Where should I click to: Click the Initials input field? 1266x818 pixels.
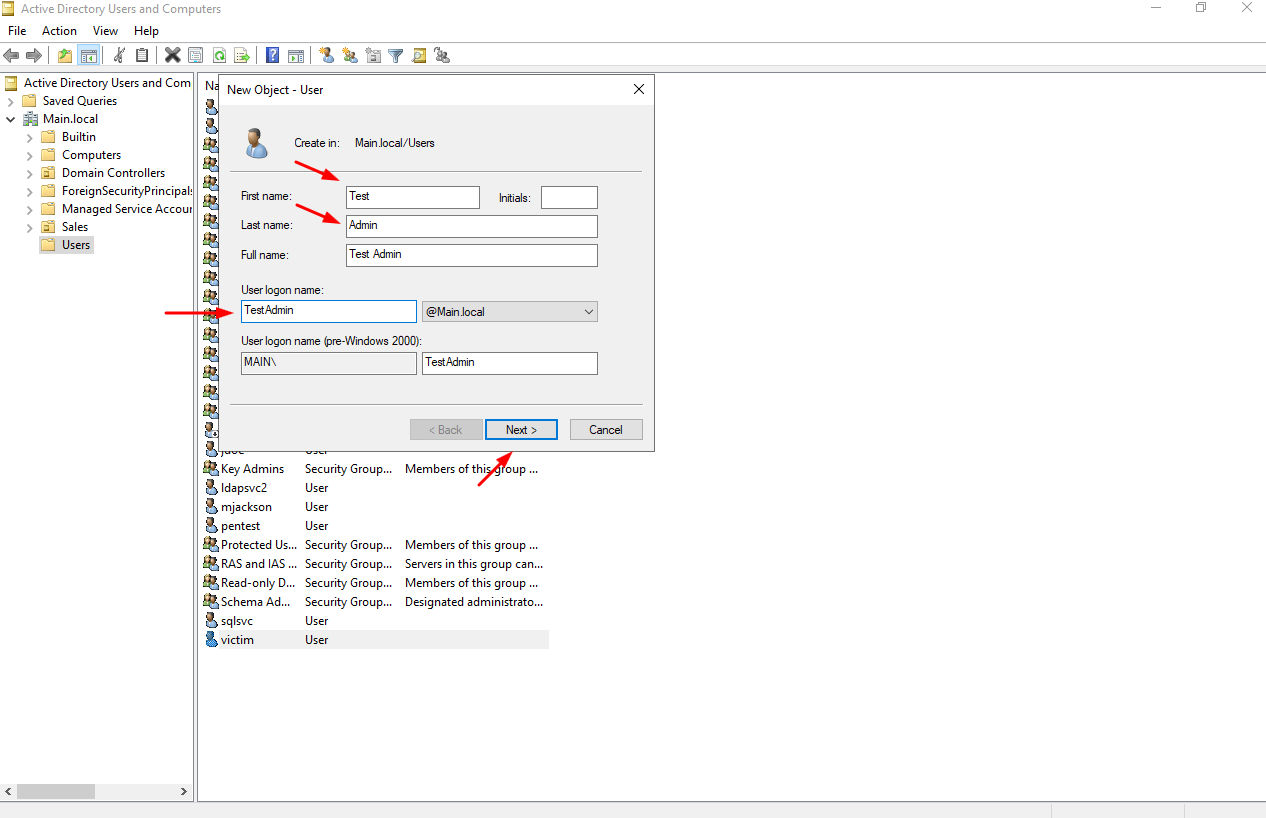pos(569,197)
